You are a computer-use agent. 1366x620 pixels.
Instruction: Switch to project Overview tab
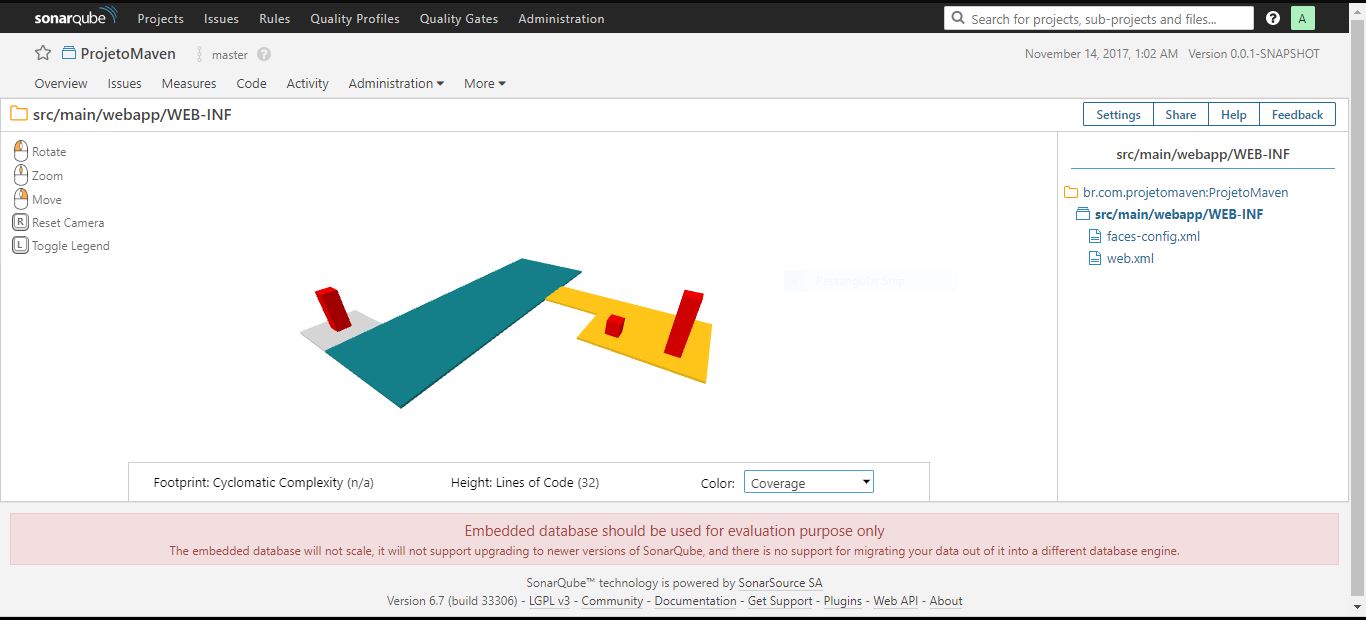pos(61,84)
